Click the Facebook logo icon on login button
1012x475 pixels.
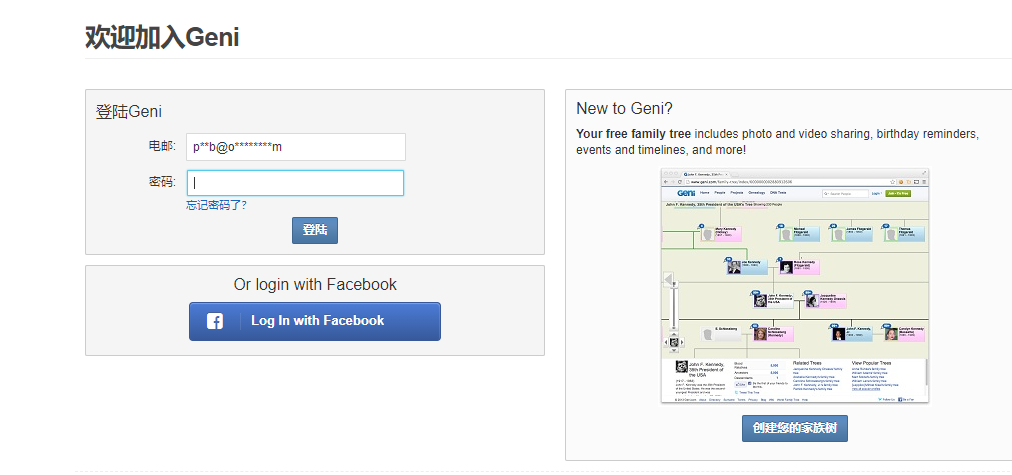[215, 321]
